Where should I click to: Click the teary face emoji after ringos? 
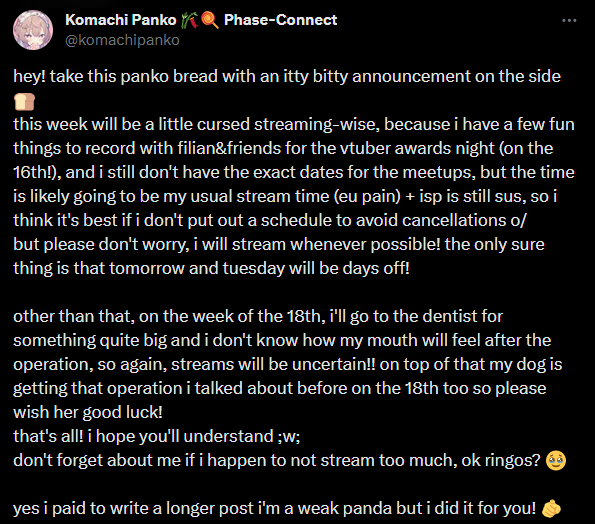(x=556, y=460)
